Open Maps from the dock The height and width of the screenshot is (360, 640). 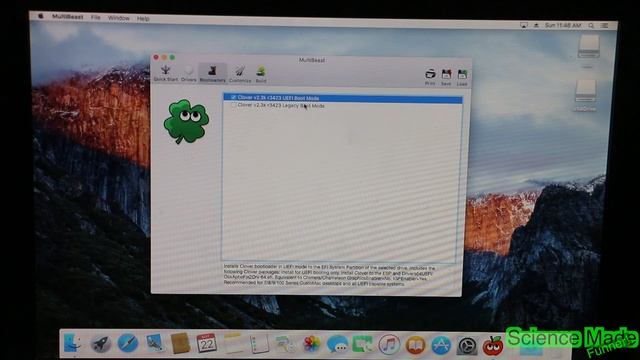[285, 344]
